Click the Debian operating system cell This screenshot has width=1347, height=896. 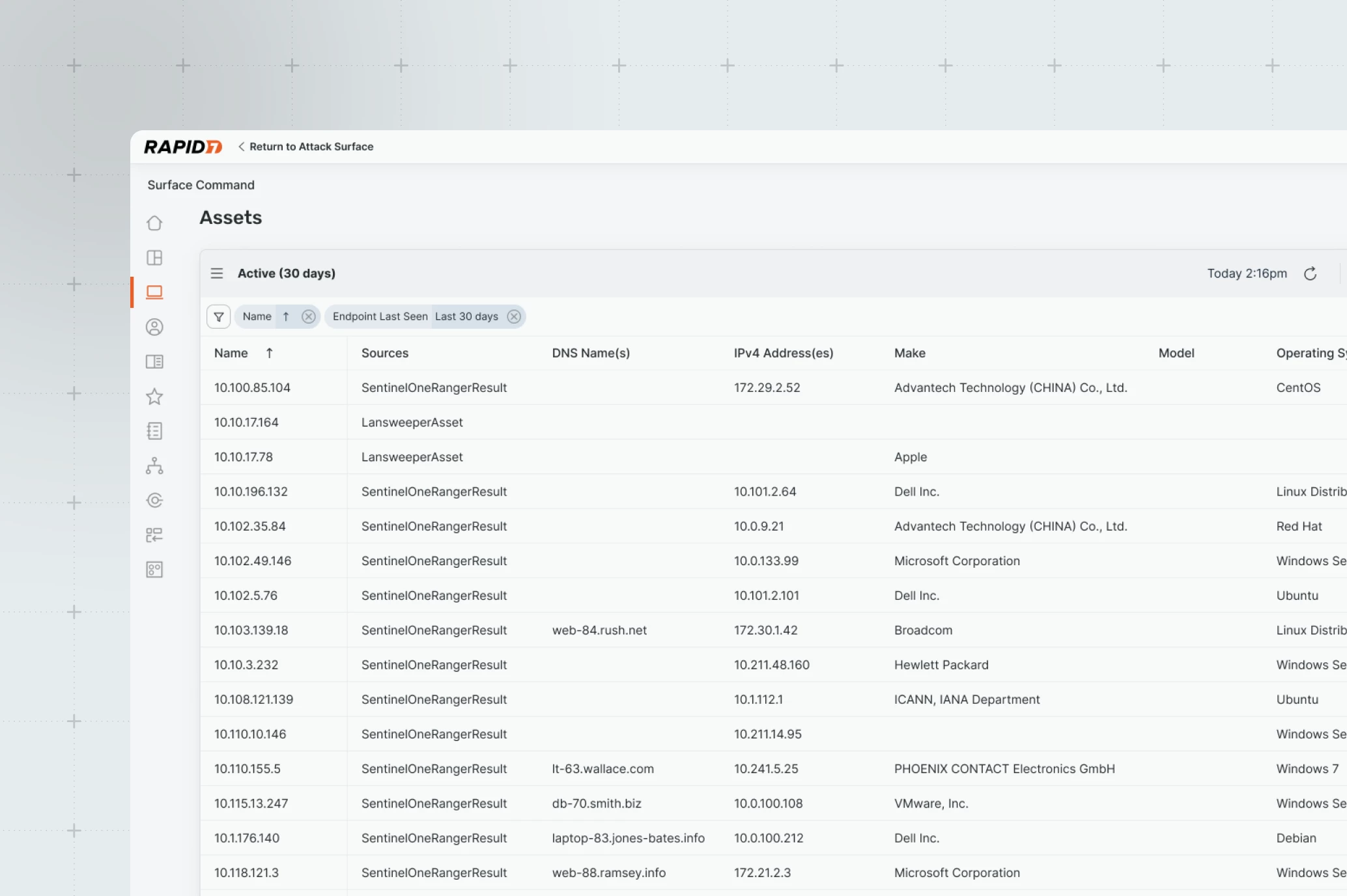(1296, 838)
